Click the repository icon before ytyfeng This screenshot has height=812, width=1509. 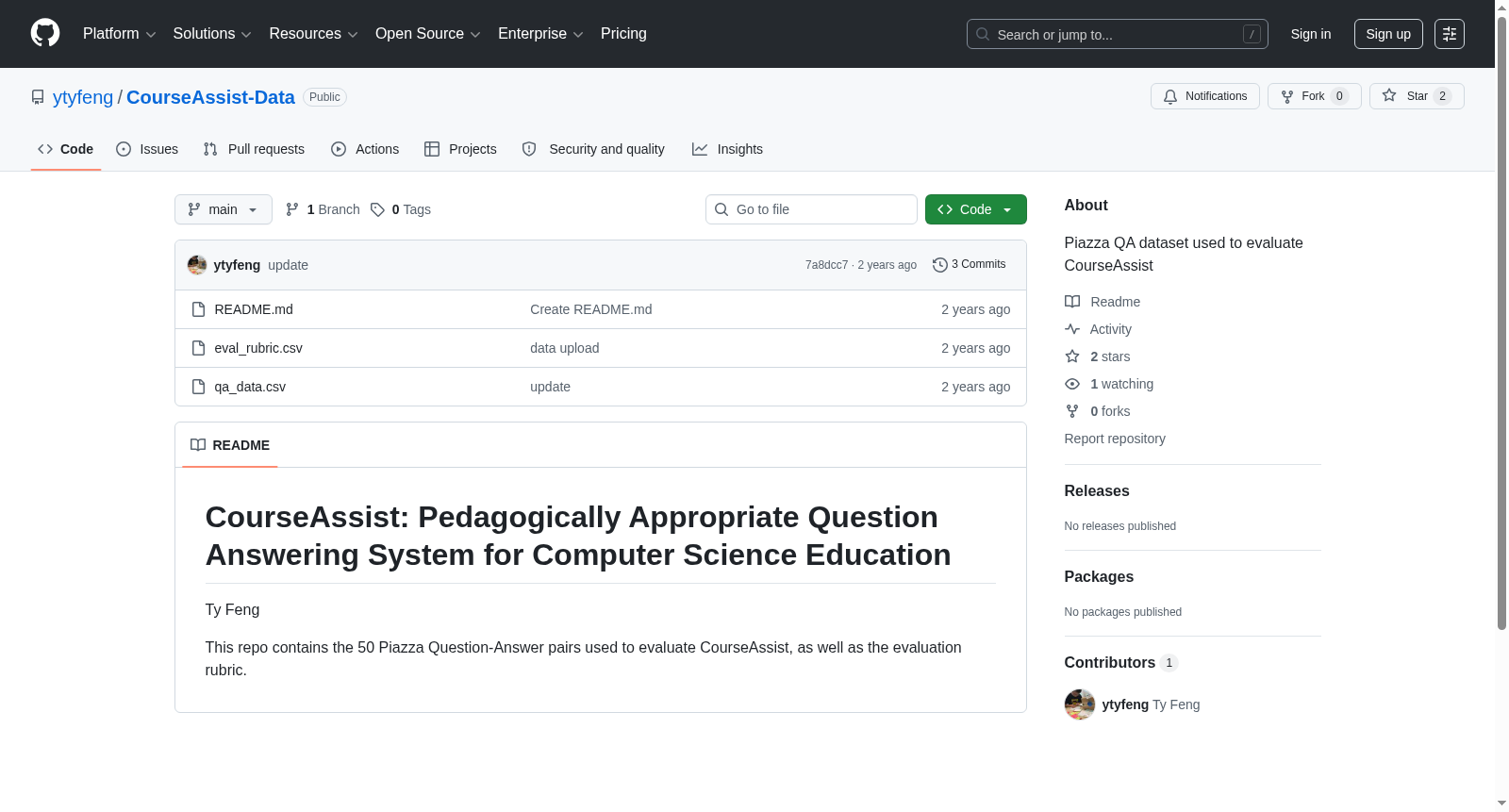(x=38, y=97)
